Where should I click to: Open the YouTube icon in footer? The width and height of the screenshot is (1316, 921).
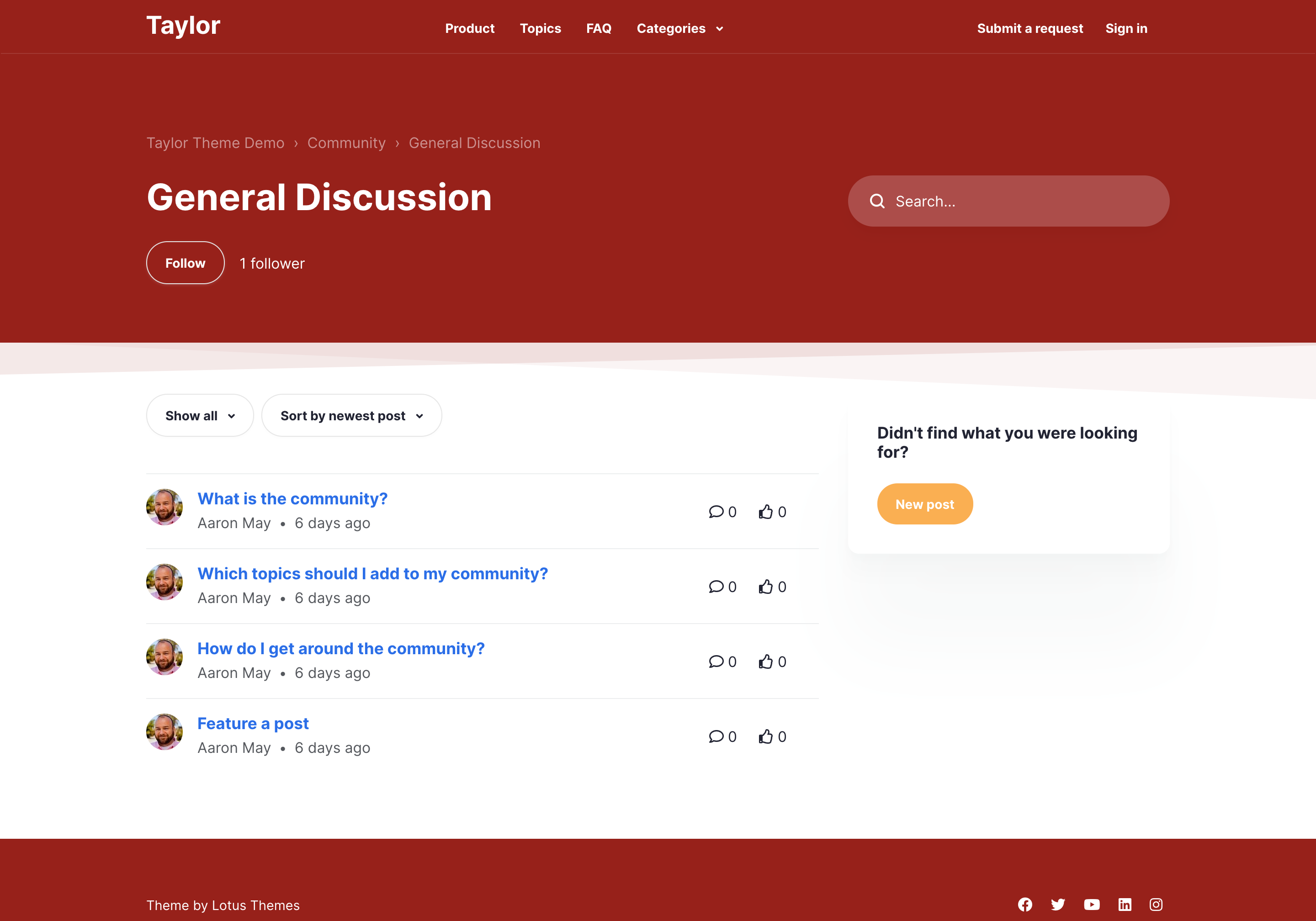point(1091,905)
